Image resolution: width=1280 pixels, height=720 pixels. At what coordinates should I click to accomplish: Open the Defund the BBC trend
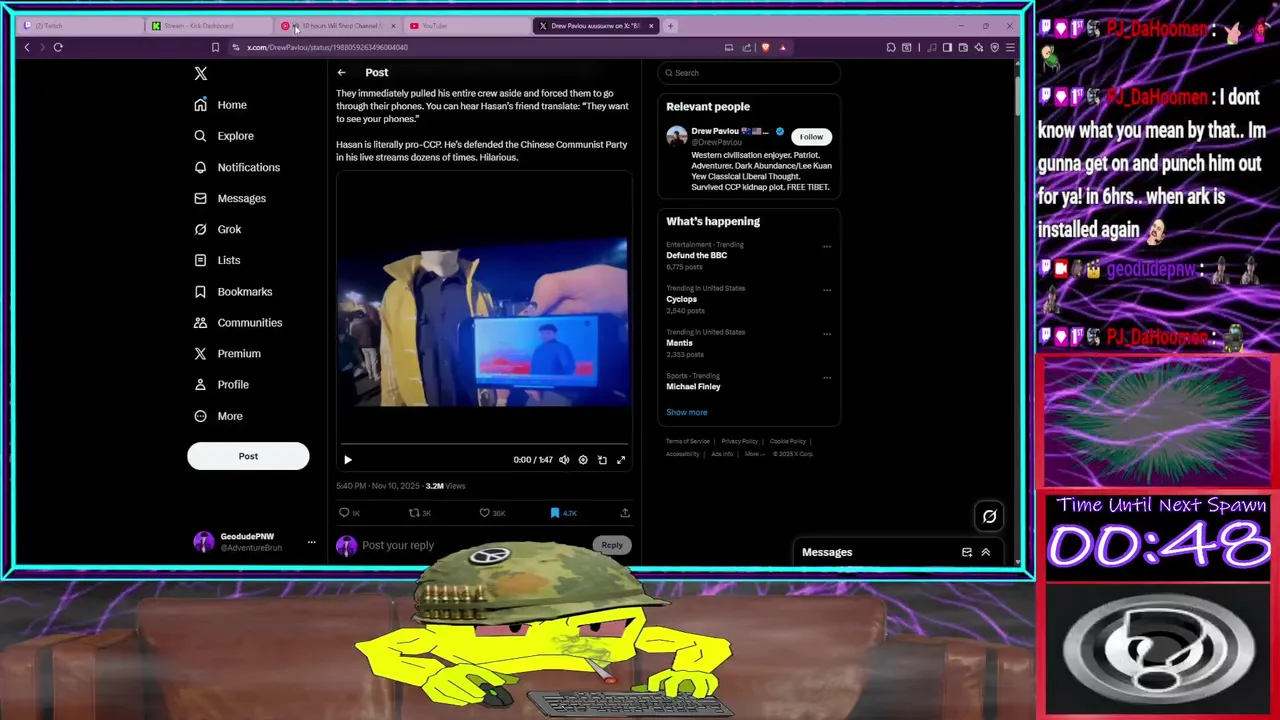point(697,255)
